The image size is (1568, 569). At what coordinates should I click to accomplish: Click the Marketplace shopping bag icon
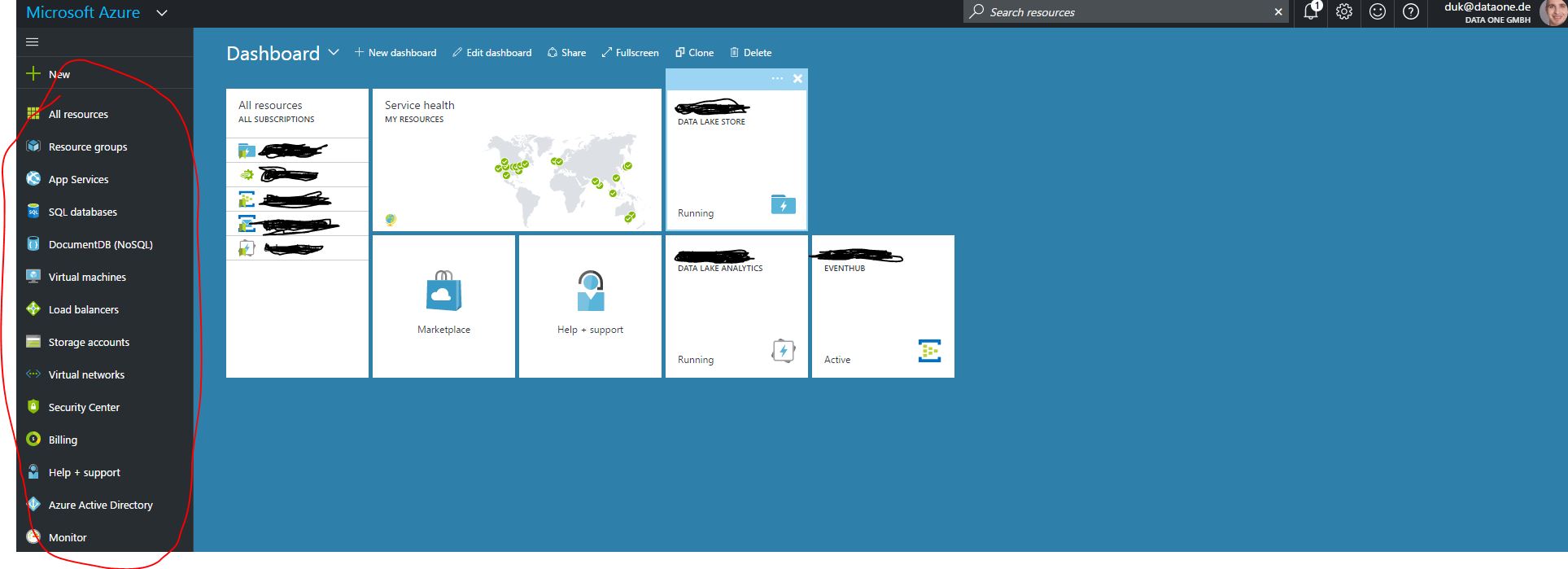[x=443, y=291]
